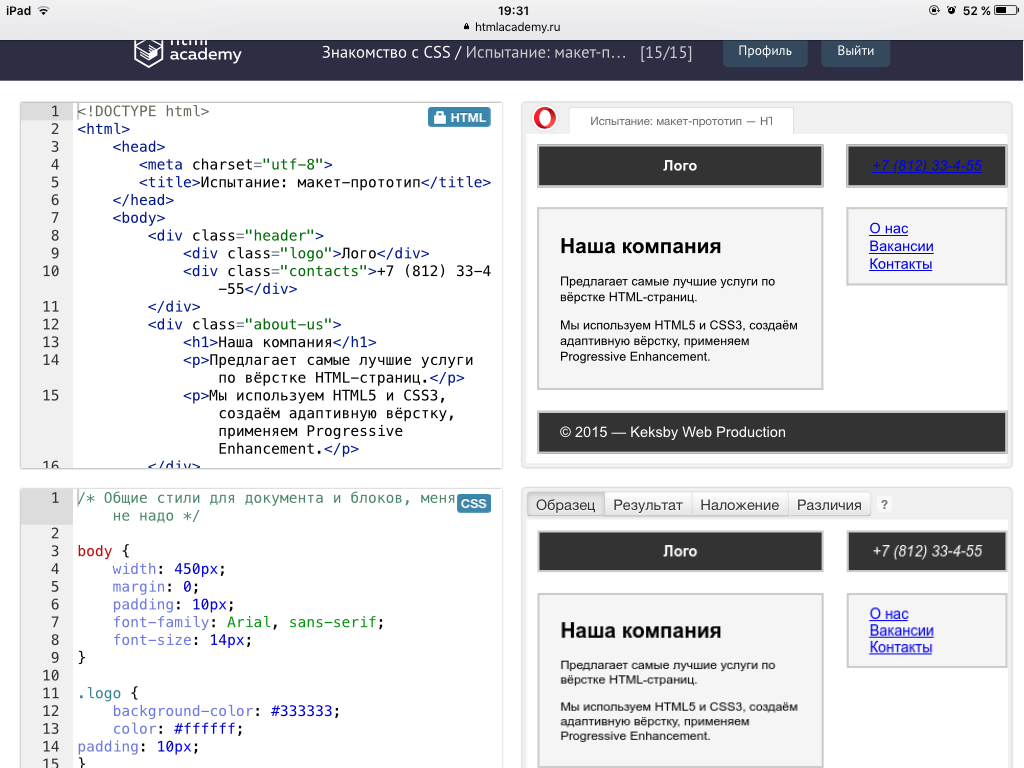This screenshot has width=1024, height=768.
Task: Click the 'font-family: Arial, sans-serif;' line
Action: click(248, 622)
